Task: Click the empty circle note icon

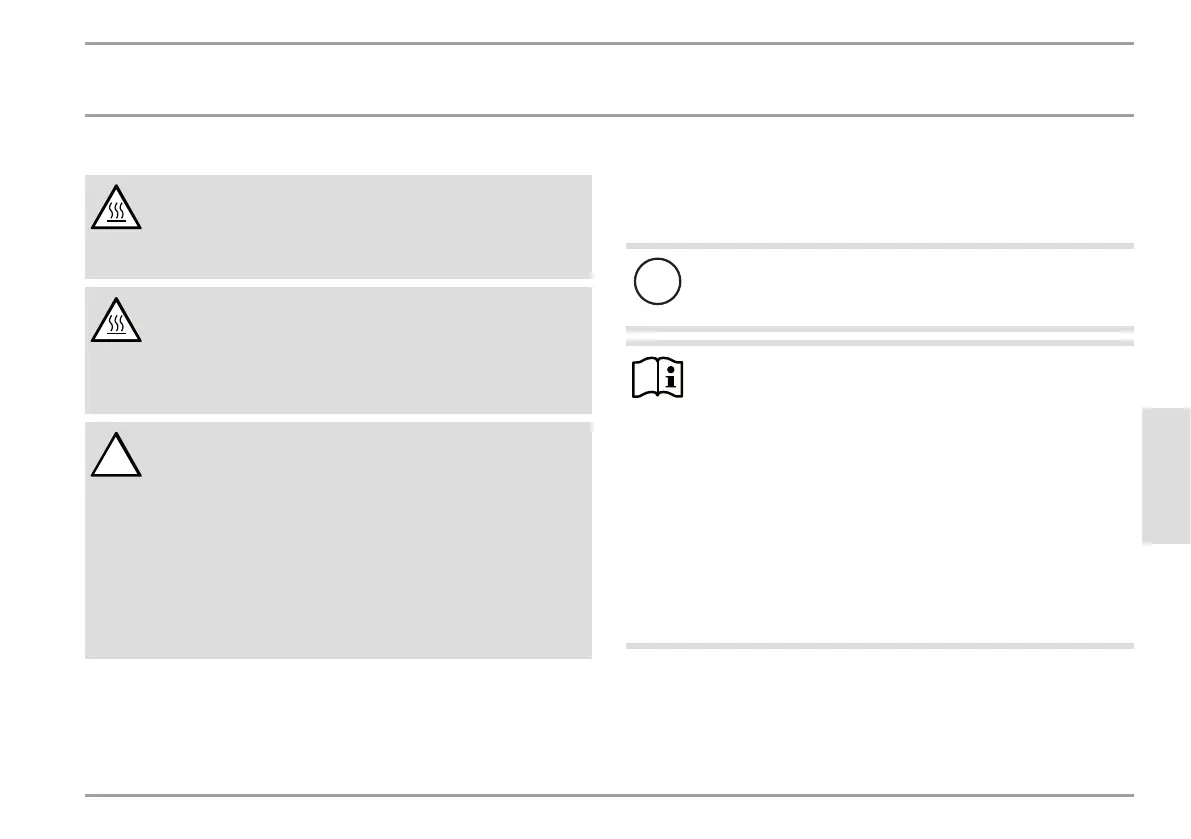Action: [658, 282]
